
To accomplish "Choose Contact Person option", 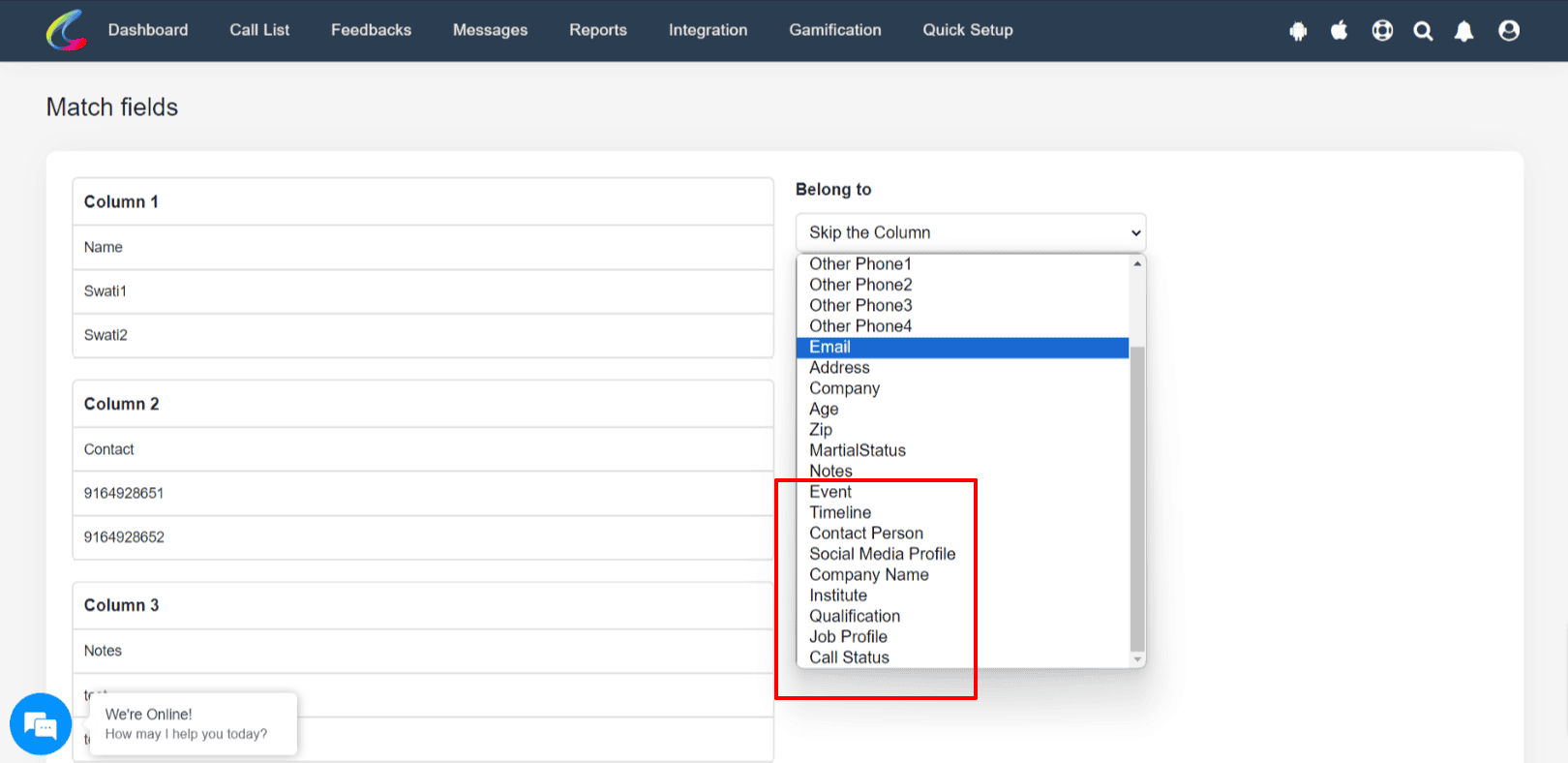I will (963, 534).
